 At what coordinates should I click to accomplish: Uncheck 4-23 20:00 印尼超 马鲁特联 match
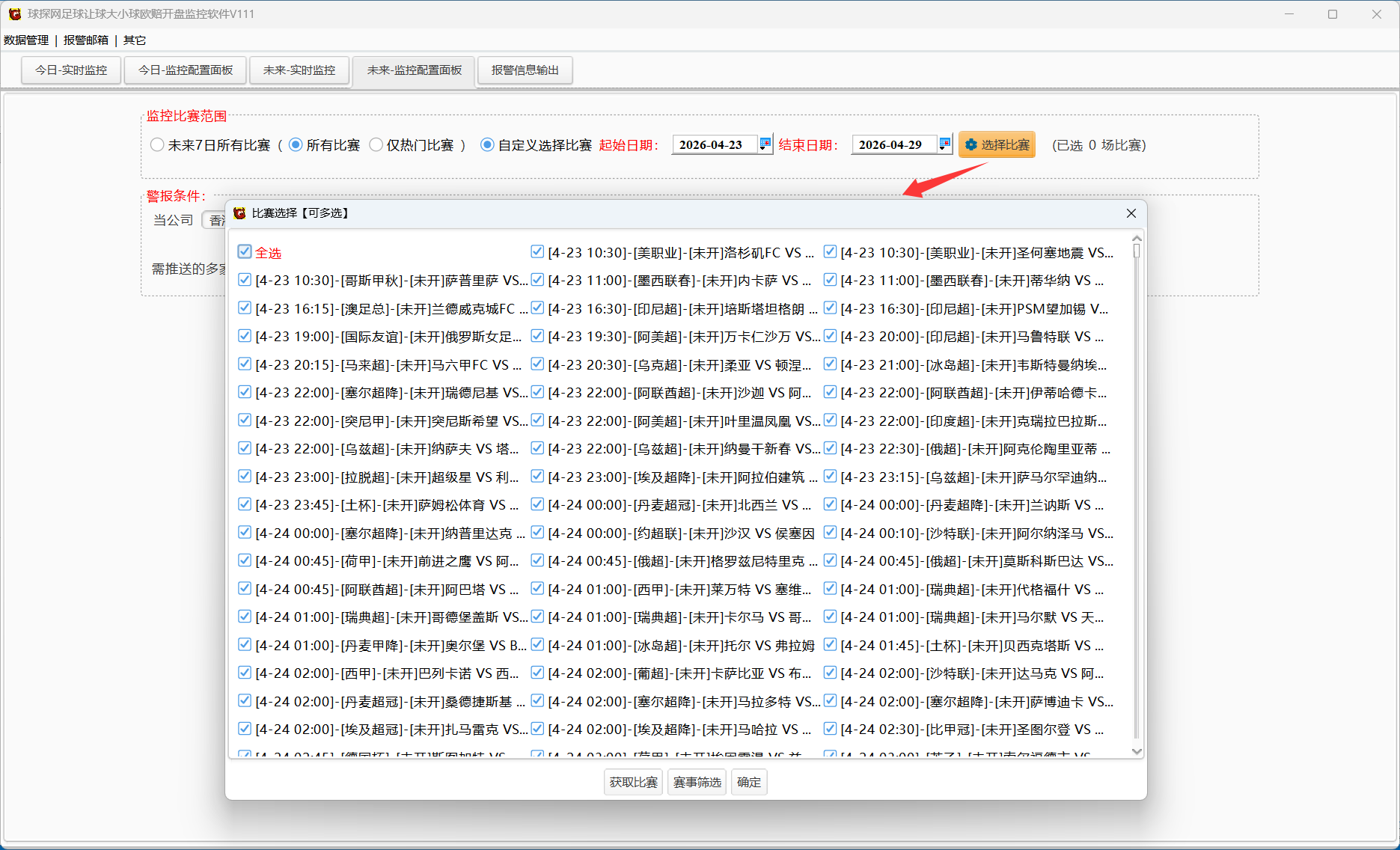(x=830, y=337)
